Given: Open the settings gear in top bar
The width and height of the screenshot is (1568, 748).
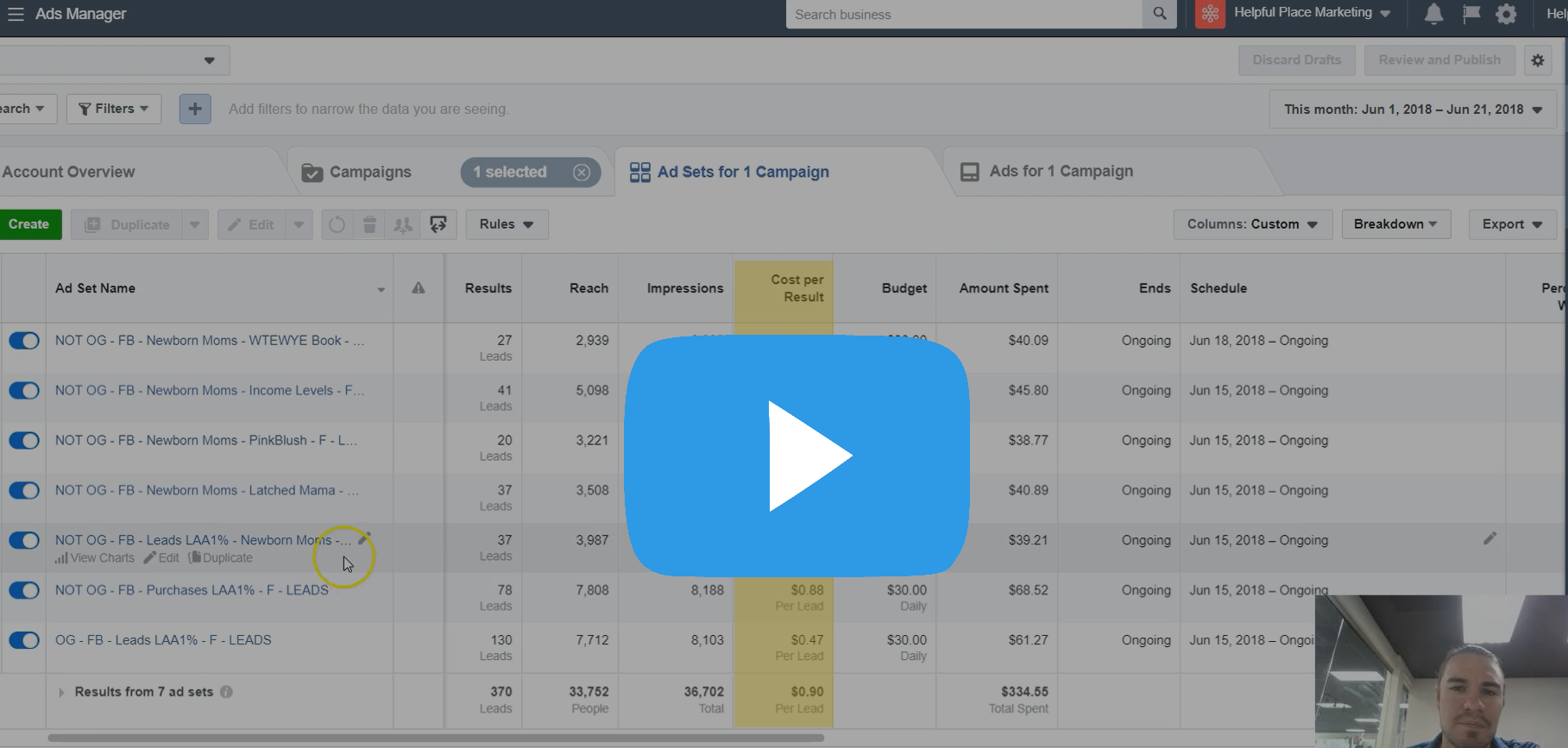Looking at the screenshot, I should (1506, 14).
